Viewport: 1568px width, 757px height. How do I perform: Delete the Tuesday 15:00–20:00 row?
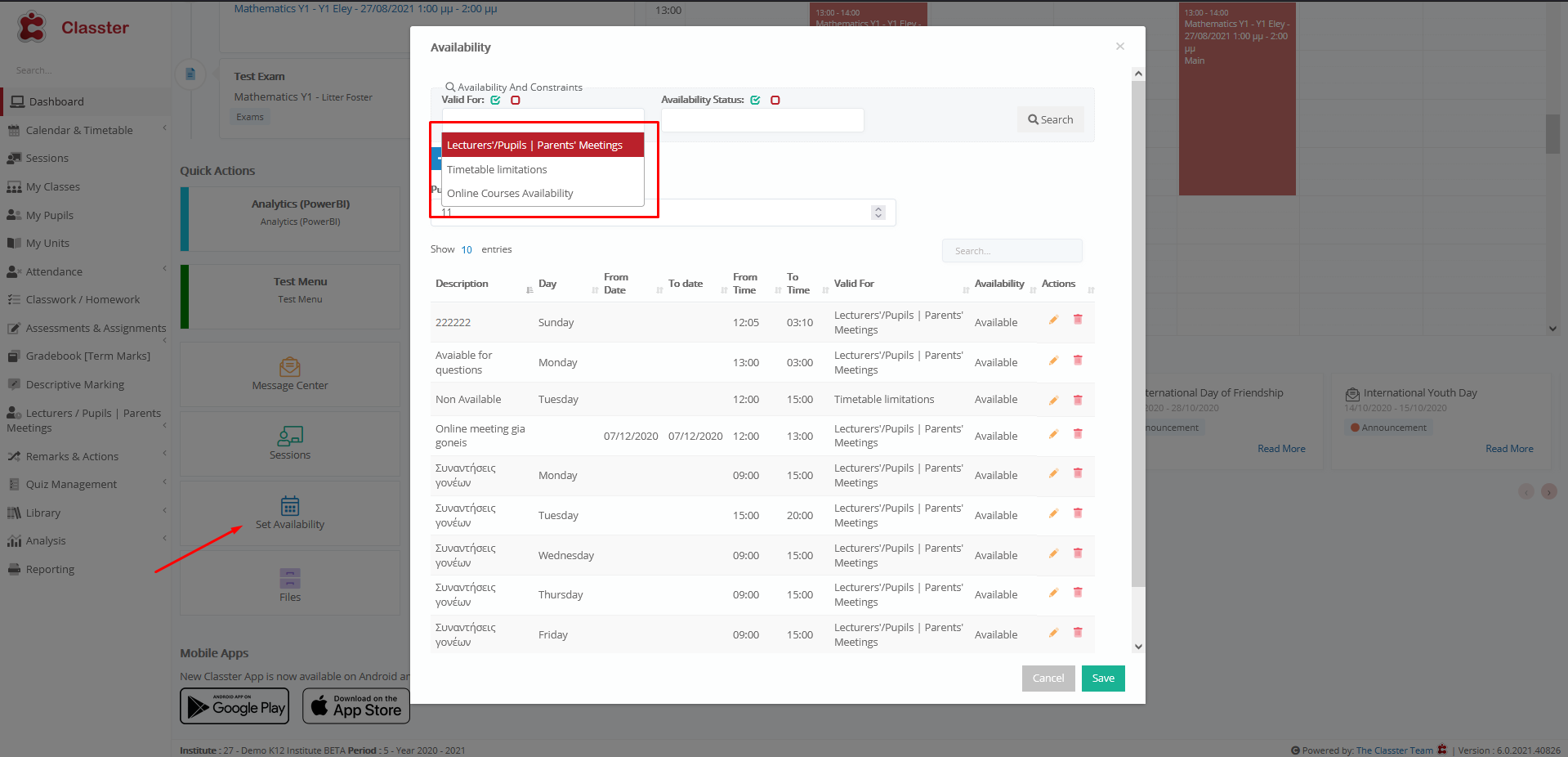coord(1078,513)
